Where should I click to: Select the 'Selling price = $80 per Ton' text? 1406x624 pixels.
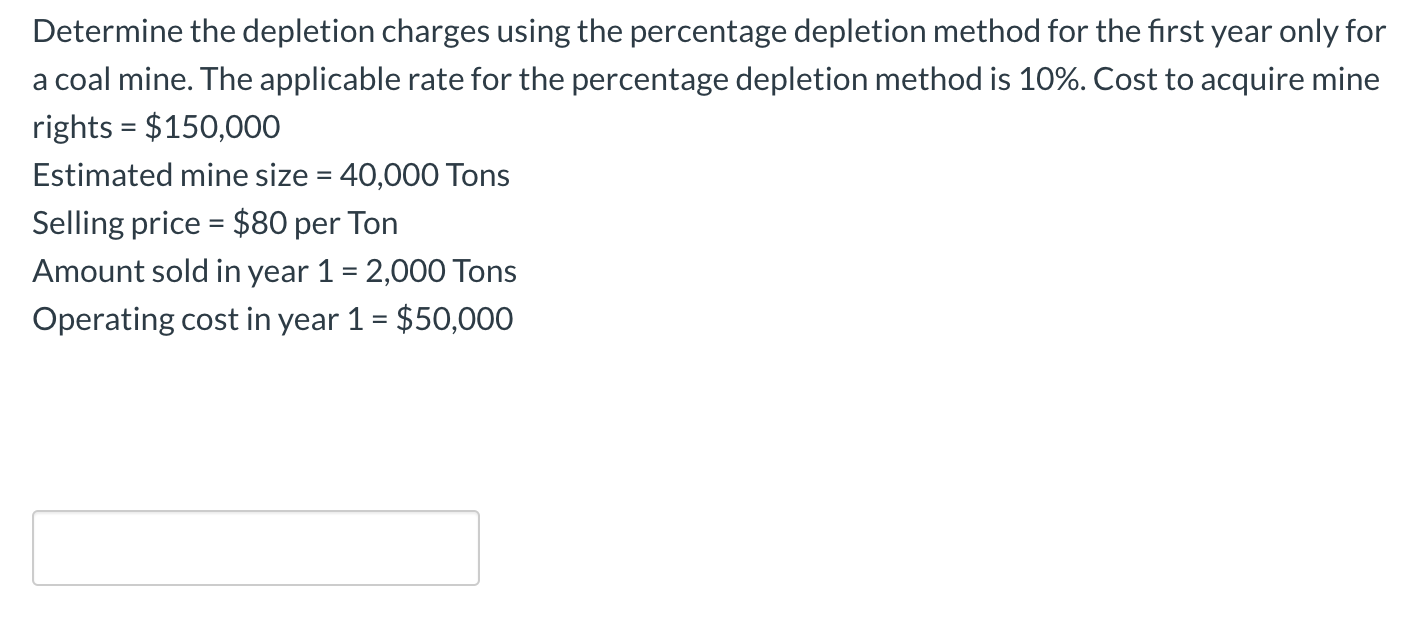pos(215,222)
